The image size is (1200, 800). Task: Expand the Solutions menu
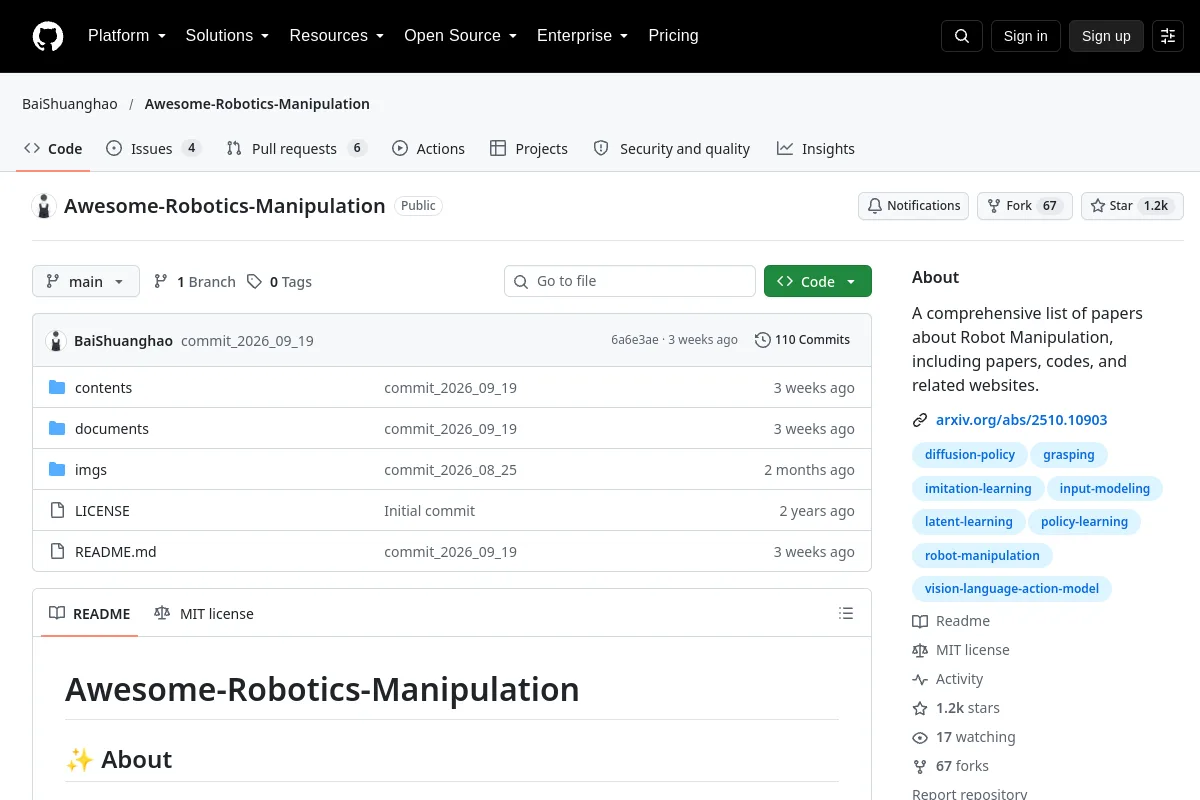(x=228, y=36)
